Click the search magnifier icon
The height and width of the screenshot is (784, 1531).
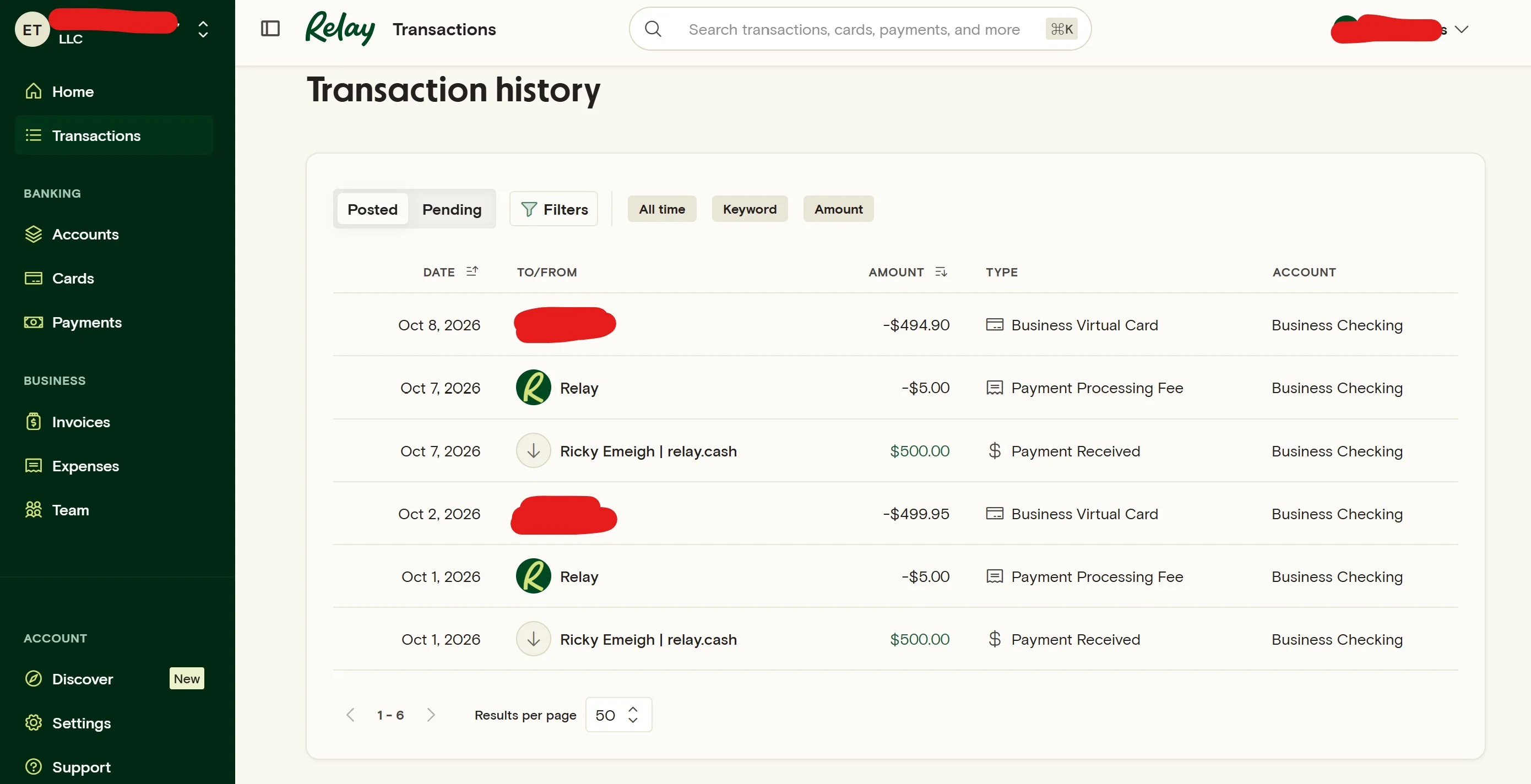653,29
